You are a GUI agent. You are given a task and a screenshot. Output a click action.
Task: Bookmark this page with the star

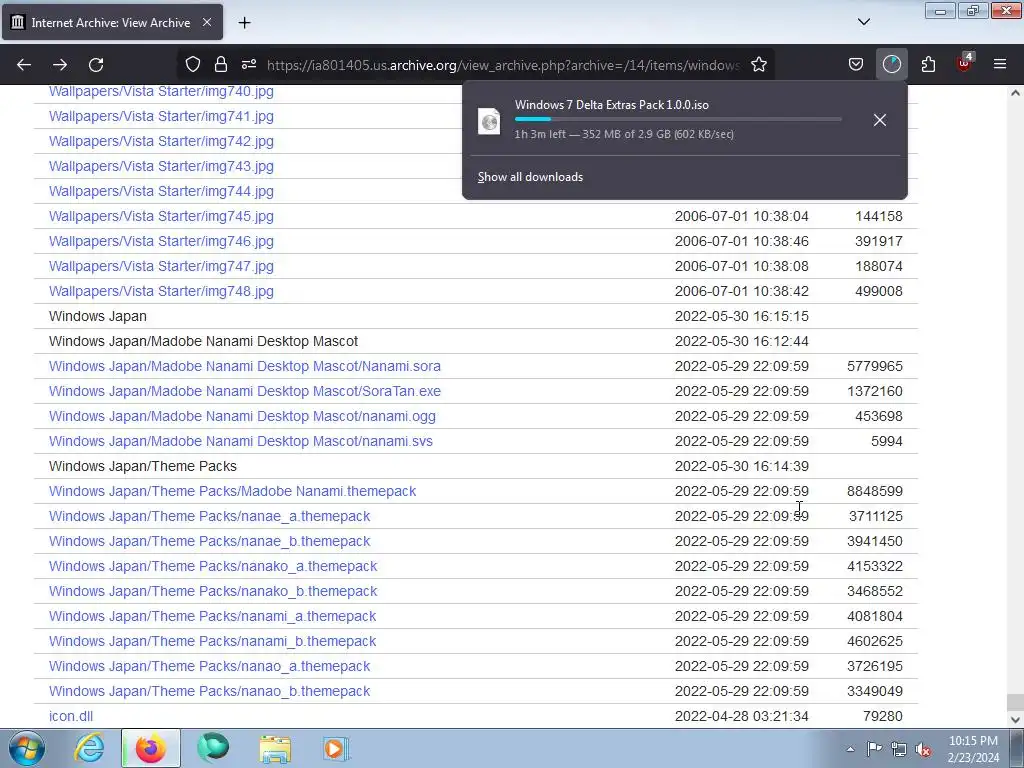[758, 65]
